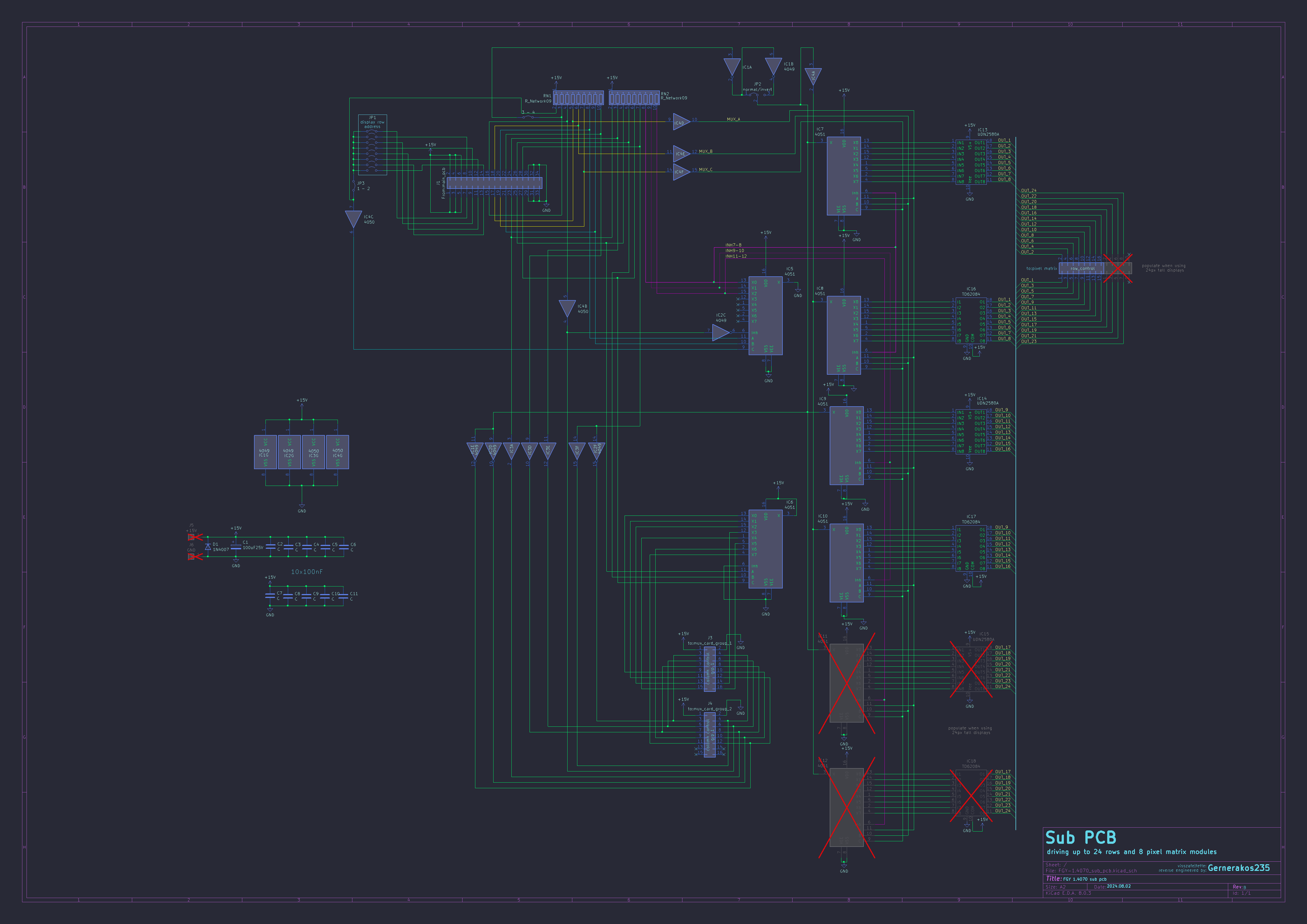The width and height of the screenshot is (1307, 924).
Task: Click the FGY 1.4070 sub pcb title field
Action: click(x=1085, y=879)
